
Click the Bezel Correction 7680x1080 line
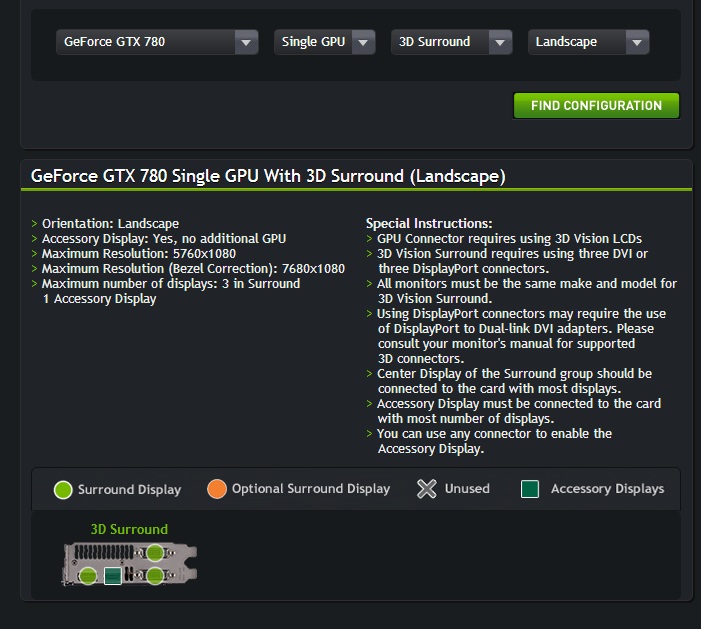(193, 269)
